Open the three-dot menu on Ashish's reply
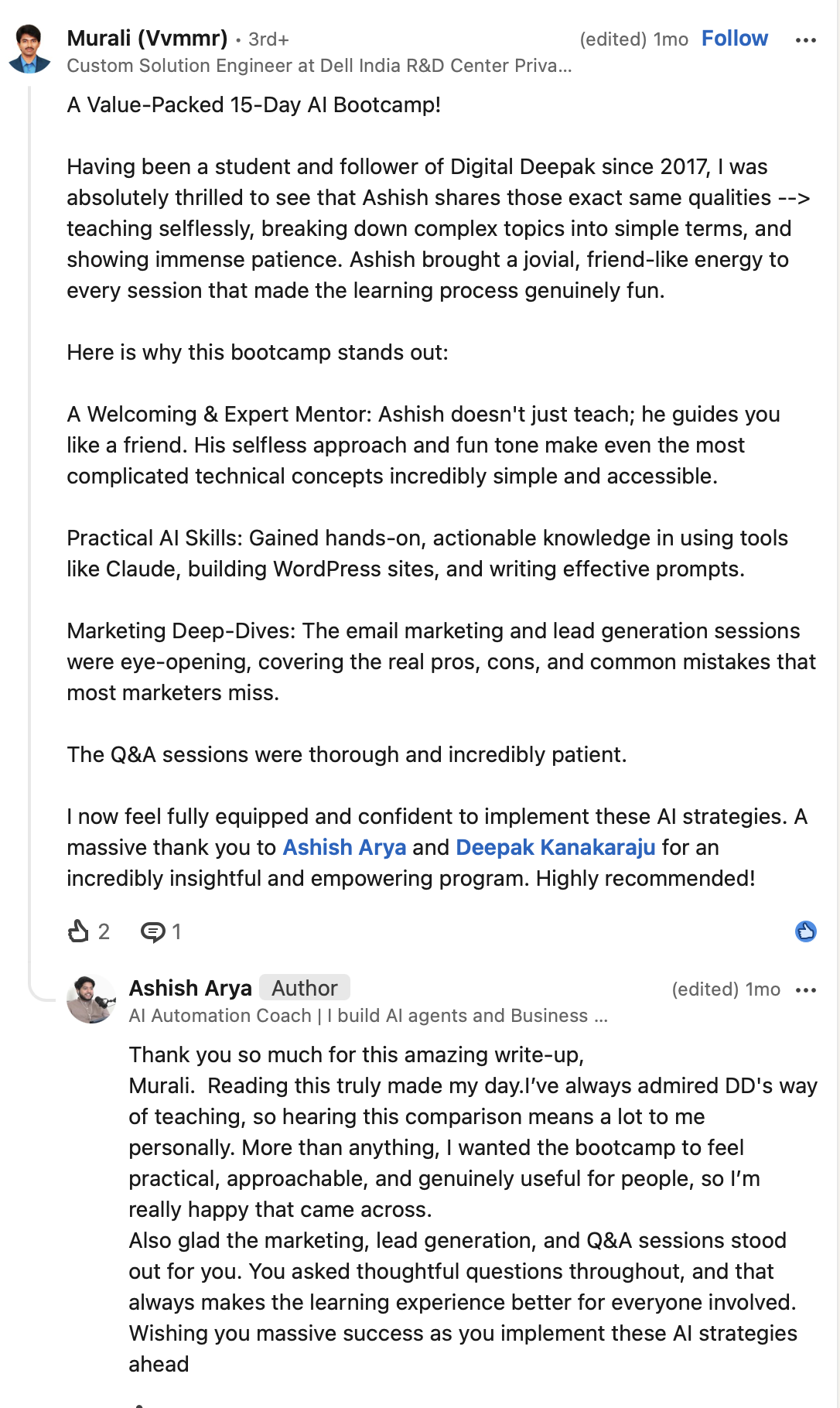 (x=806, y=990)
